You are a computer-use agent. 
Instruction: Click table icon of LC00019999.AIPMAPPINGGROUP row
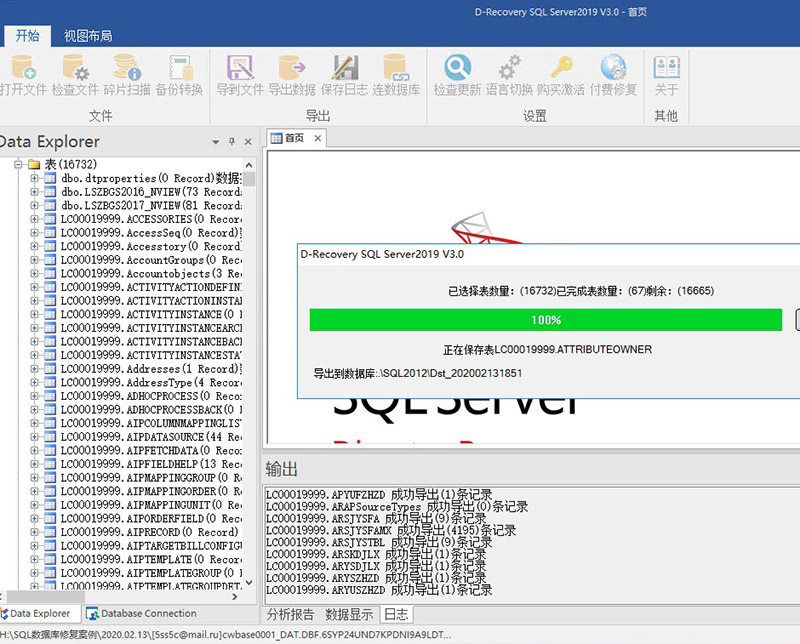tap(50, 478)
